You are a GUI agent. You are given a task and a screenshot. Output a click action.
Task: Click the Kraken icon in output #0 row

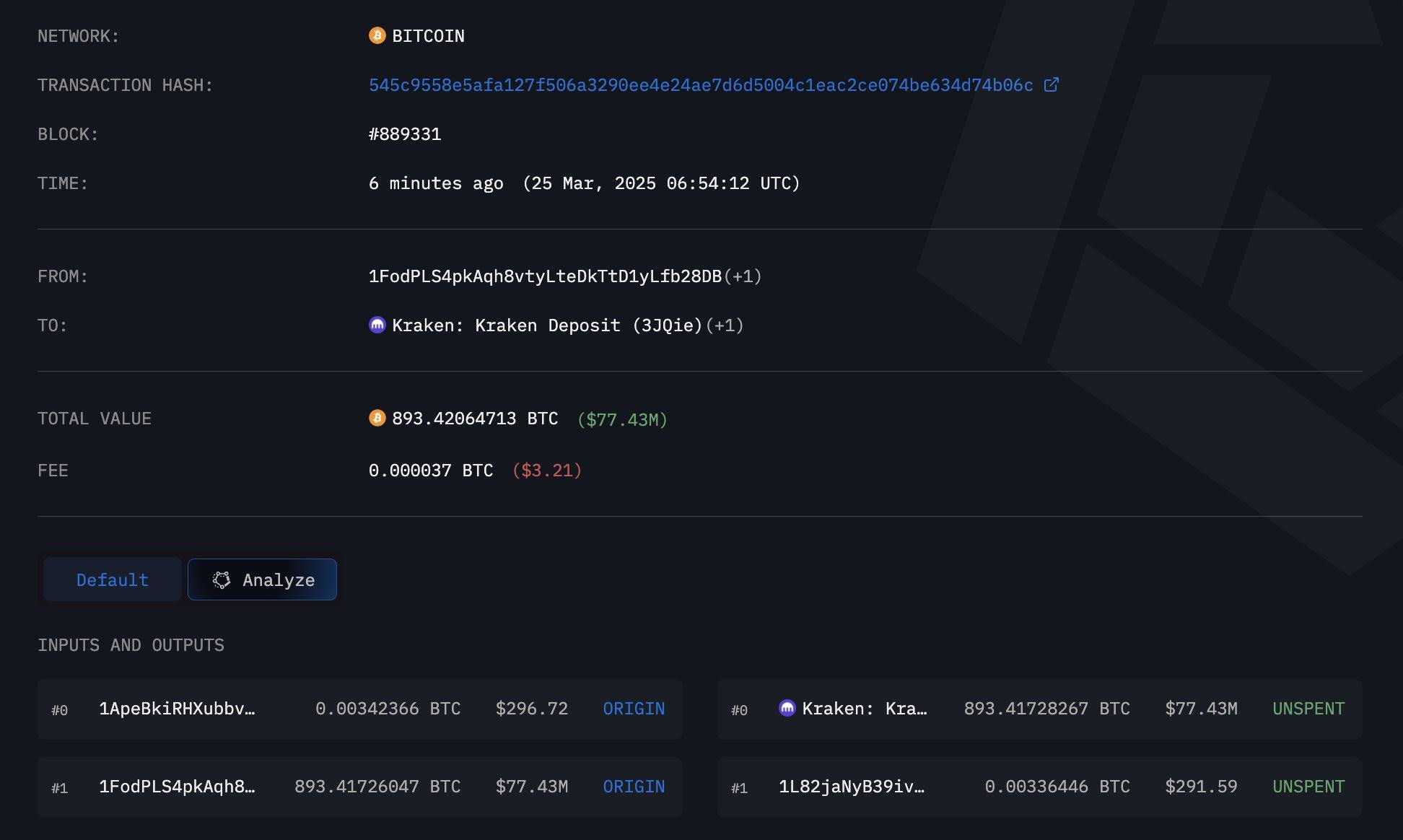(788, 709)
